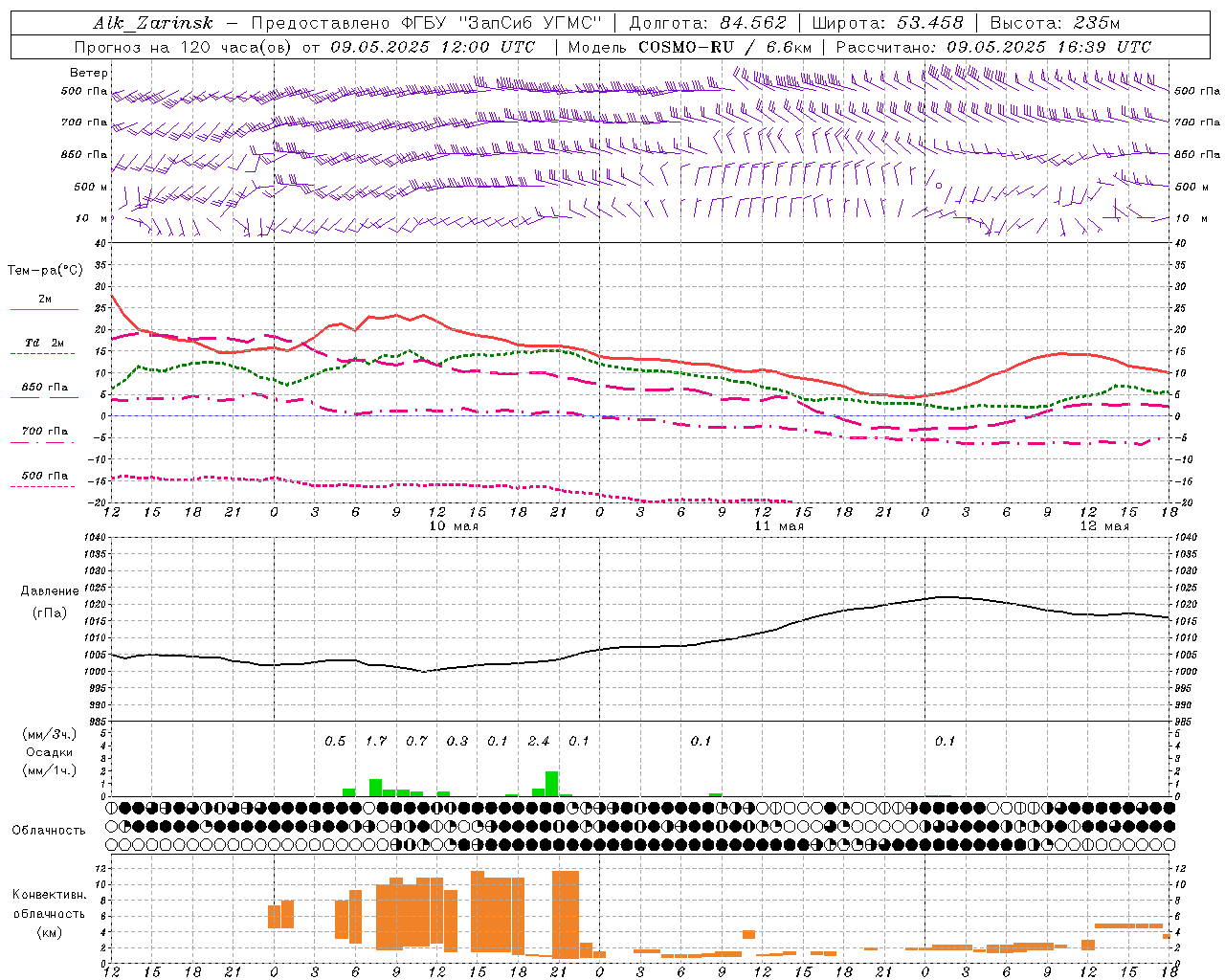Screen dimensions: 1225x980
Task: Select 700 гПа entry in temperature legend
Action: coord(45,432)
